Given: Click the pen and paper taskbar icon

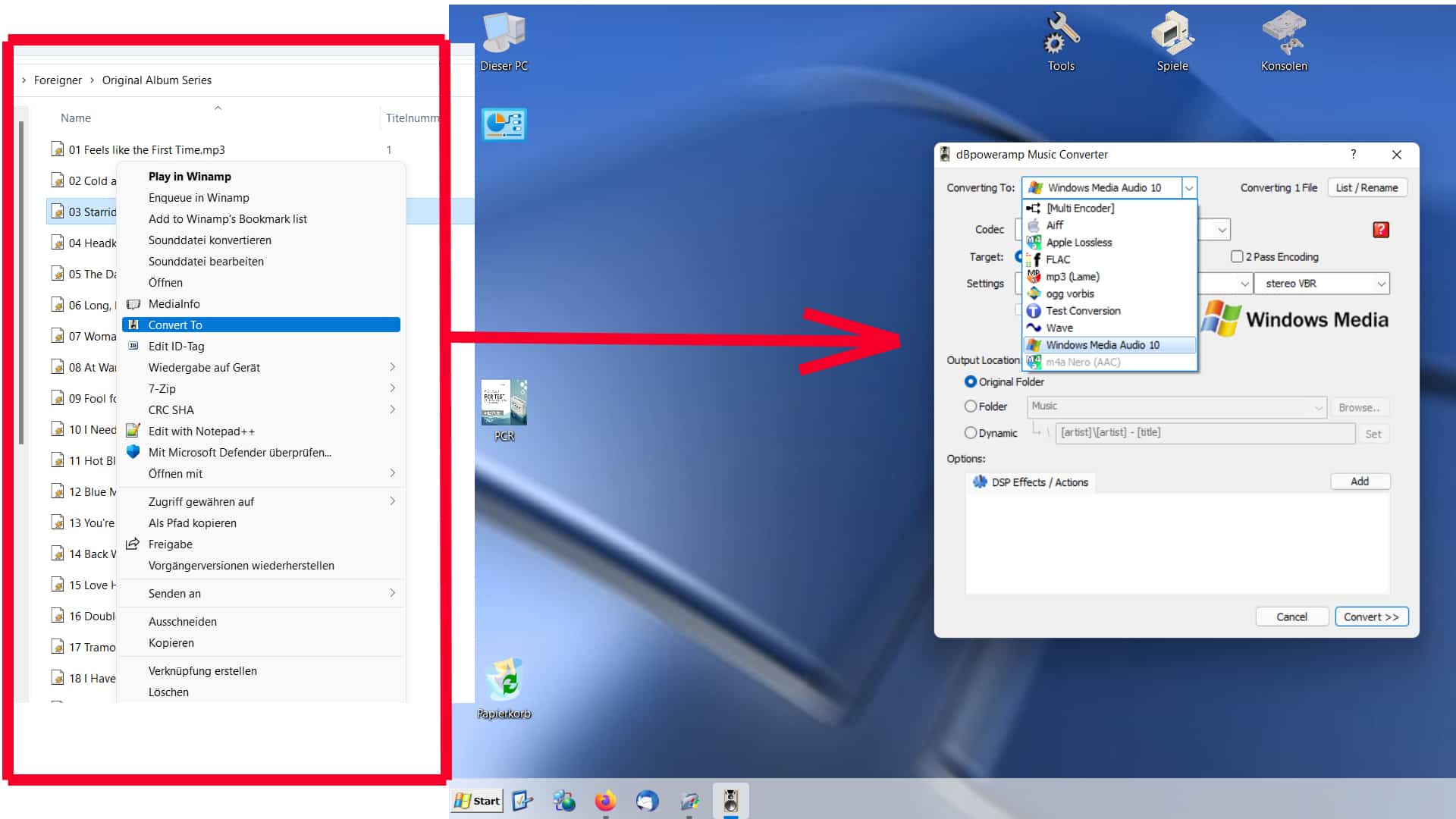Looking at the screenshot, I should click(x=689, y=801).
